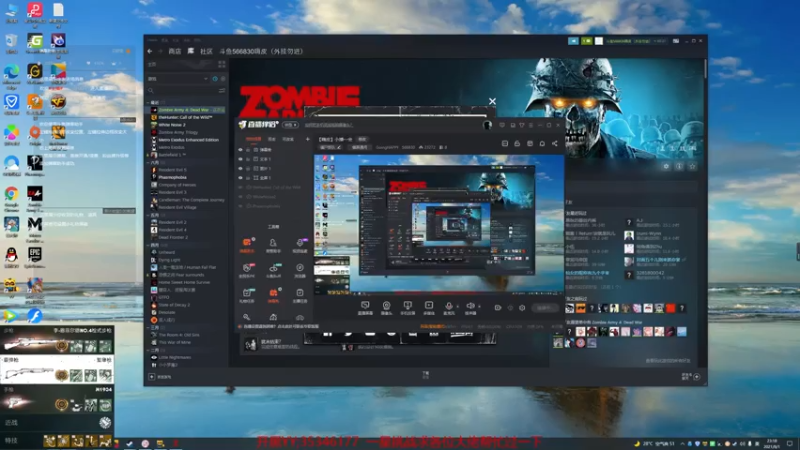Viewport: 800px width, 450px height.
Task: Open the microphone dropdown arrow in the streaming bar
Action: (457, 307)
